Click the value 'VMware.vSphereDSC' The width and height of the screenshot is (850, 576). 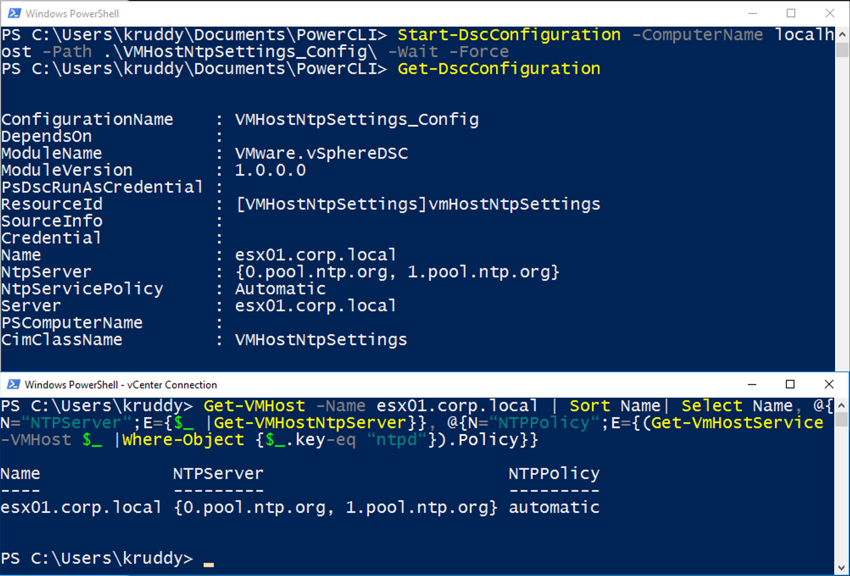click(x=321, y=153)
